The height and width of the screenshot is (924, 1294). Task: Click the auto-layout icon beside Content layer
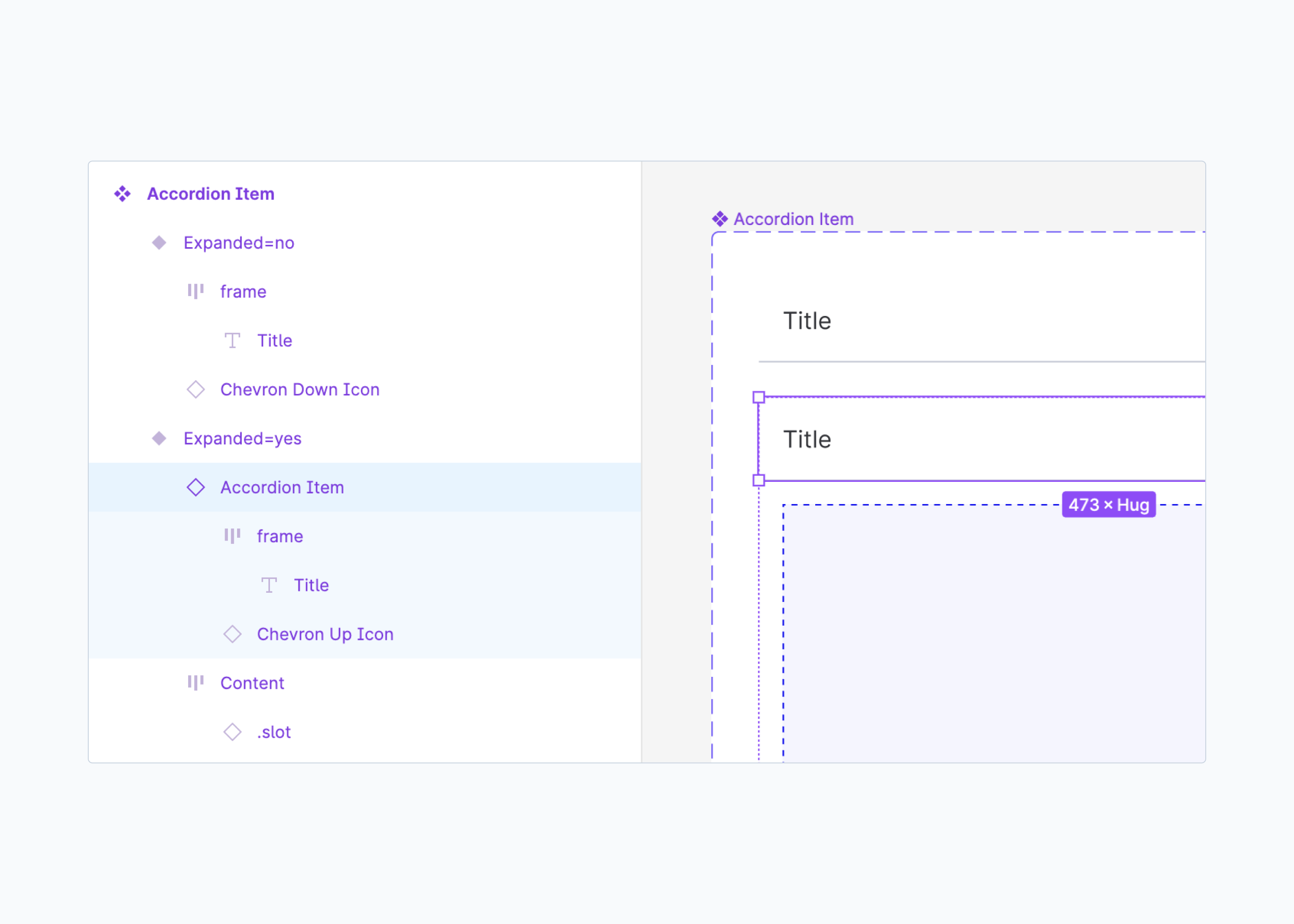[x=196, y=683]
